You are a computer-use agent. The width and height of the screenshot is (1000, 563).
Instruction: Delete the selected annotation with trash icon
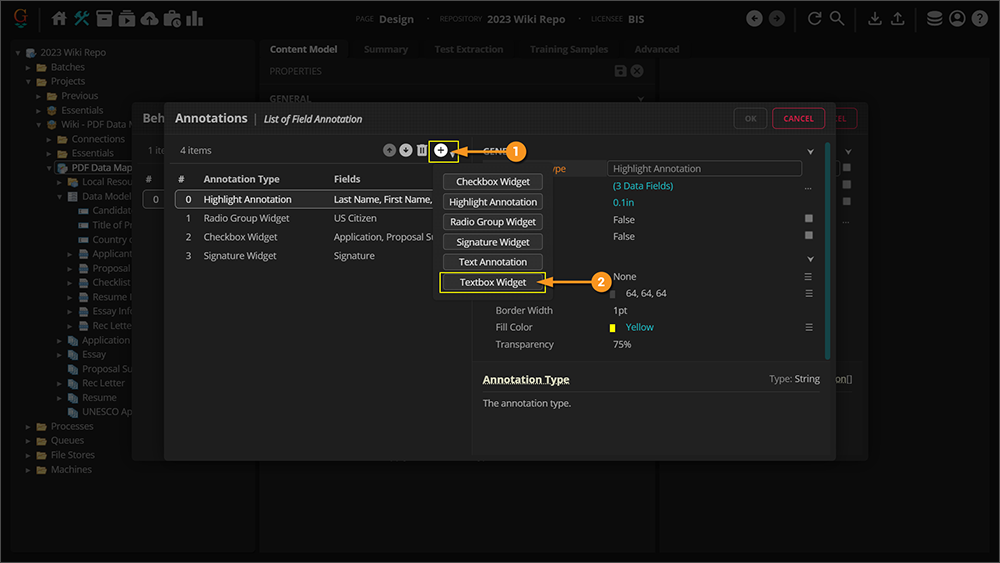422,150
